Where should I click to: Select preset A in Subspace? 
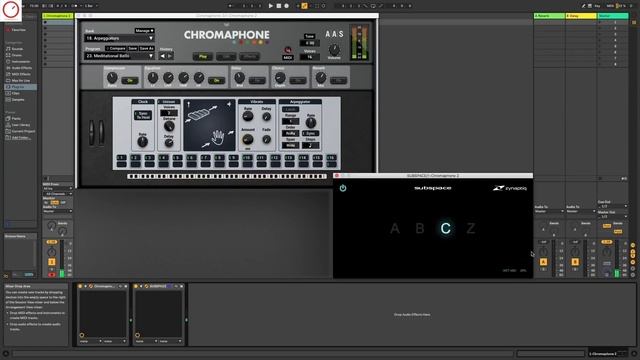click(x=395, y=228)
